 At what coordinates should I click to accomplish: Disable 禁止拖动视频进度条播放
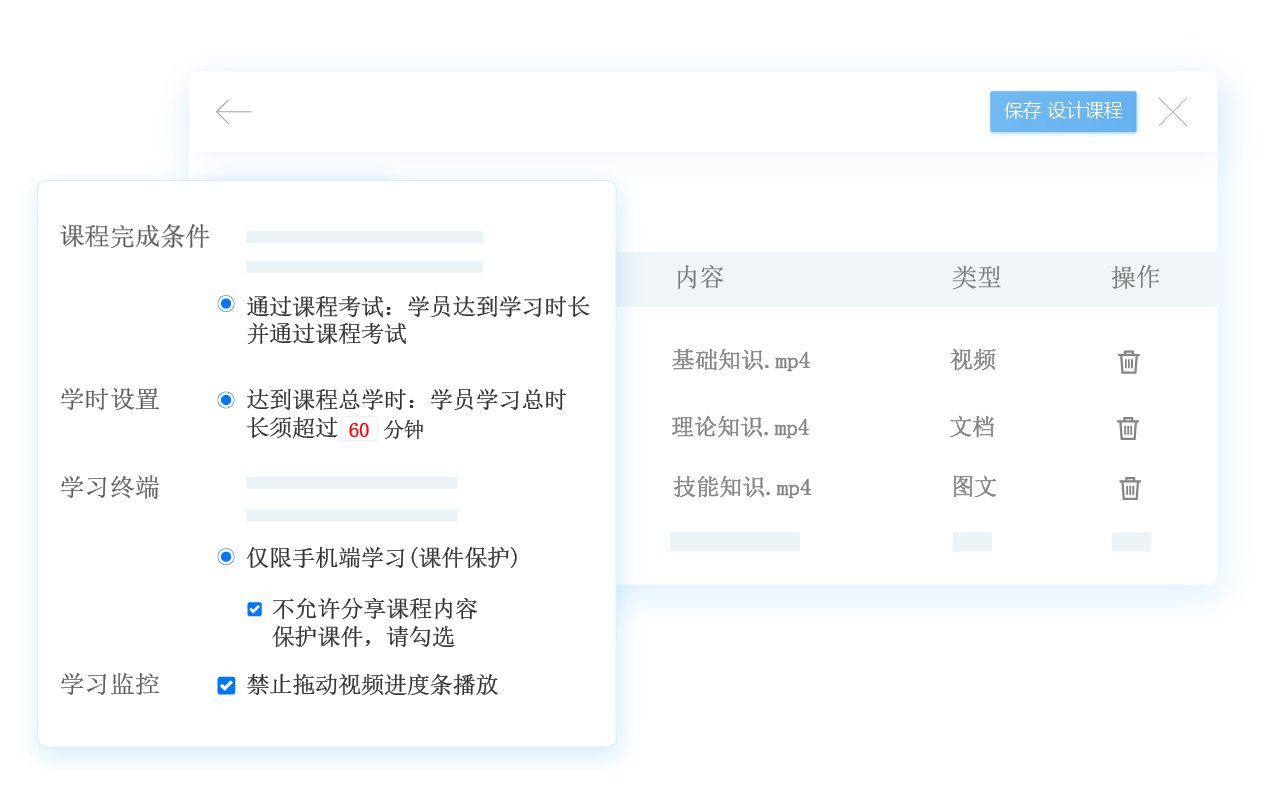point(226,685)
